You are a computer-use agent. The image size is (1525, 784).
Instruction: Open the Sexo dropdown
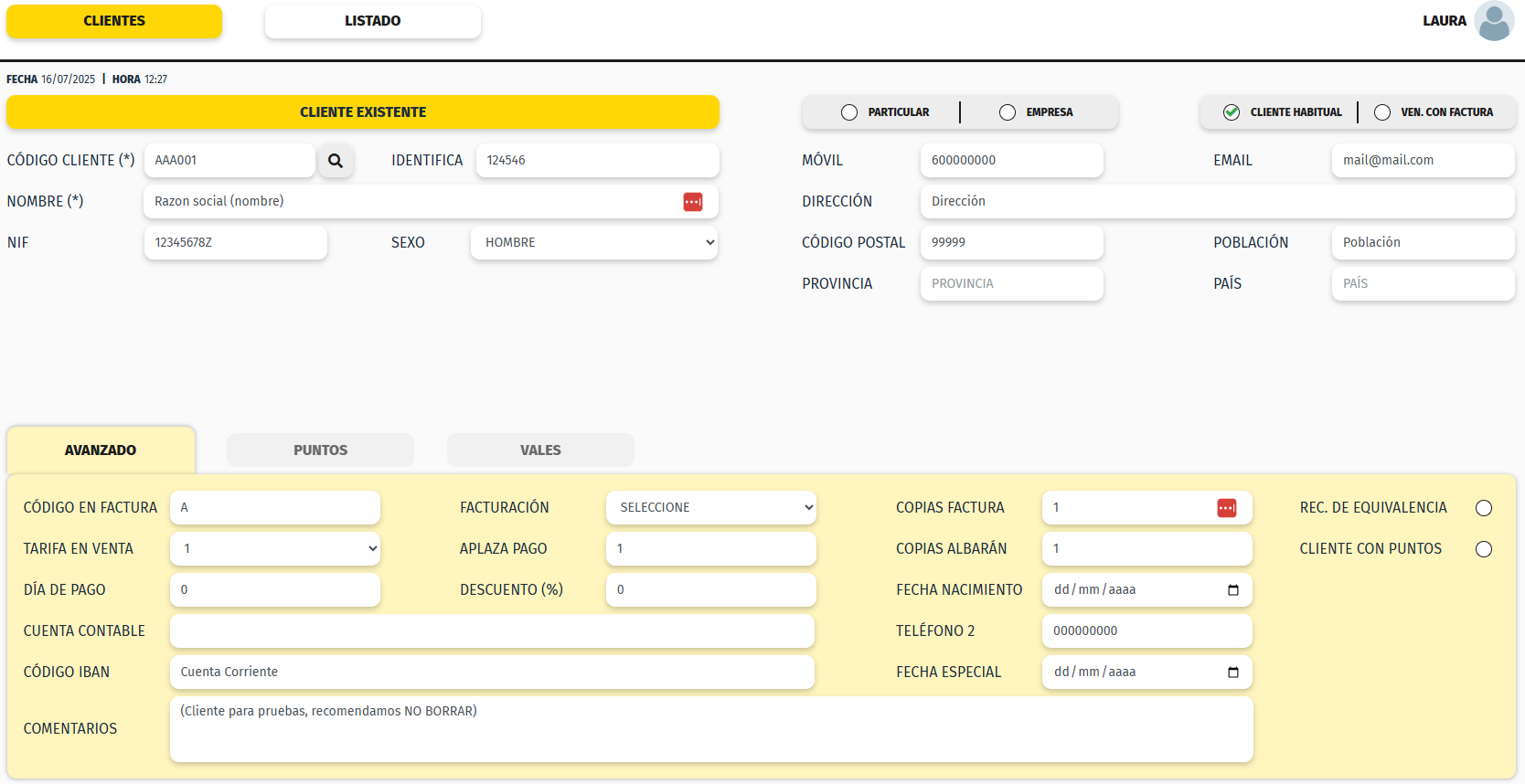594,243
